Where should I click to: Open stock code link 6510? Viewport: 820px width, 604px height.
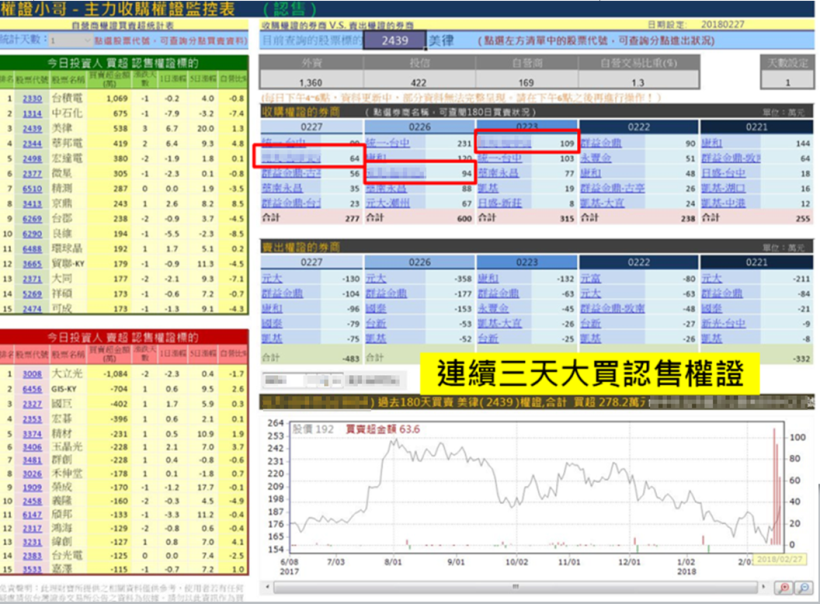pos(32,189)
